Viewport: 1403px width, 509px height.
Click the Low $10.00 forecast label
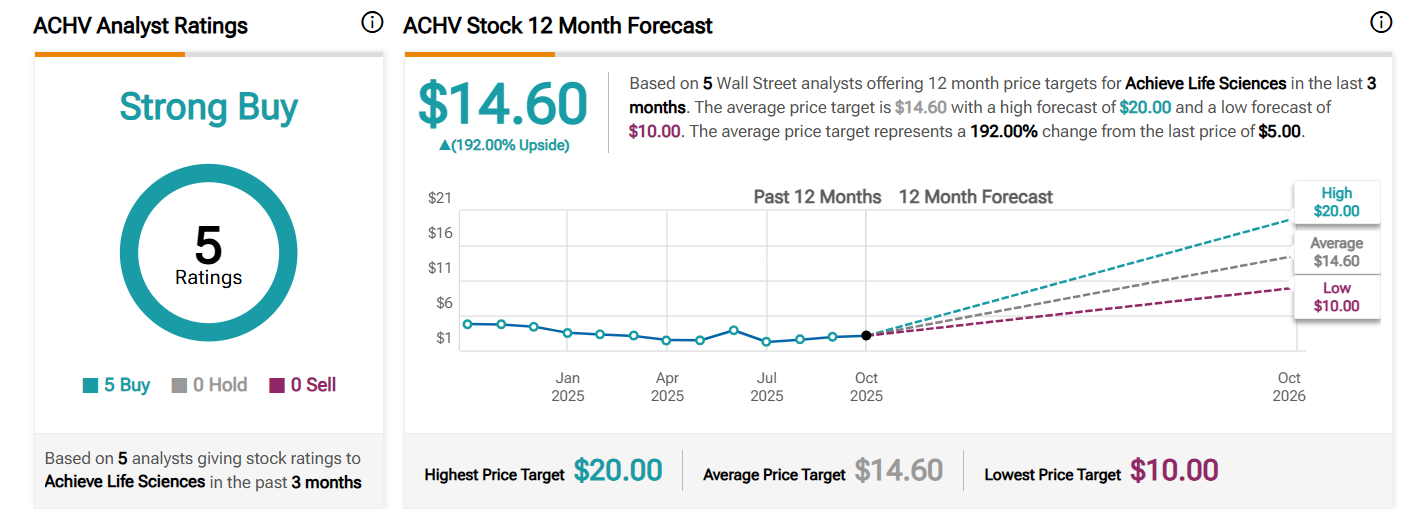1336,297
